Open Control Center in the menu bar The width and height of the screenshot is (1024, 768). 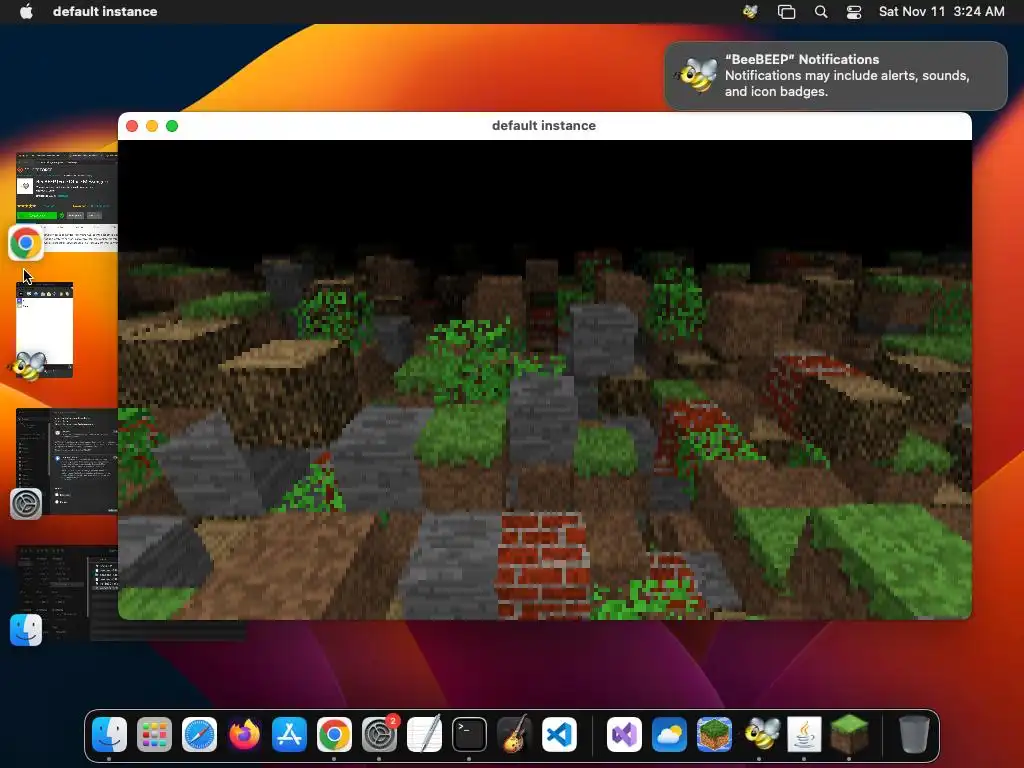coord(854,12)
